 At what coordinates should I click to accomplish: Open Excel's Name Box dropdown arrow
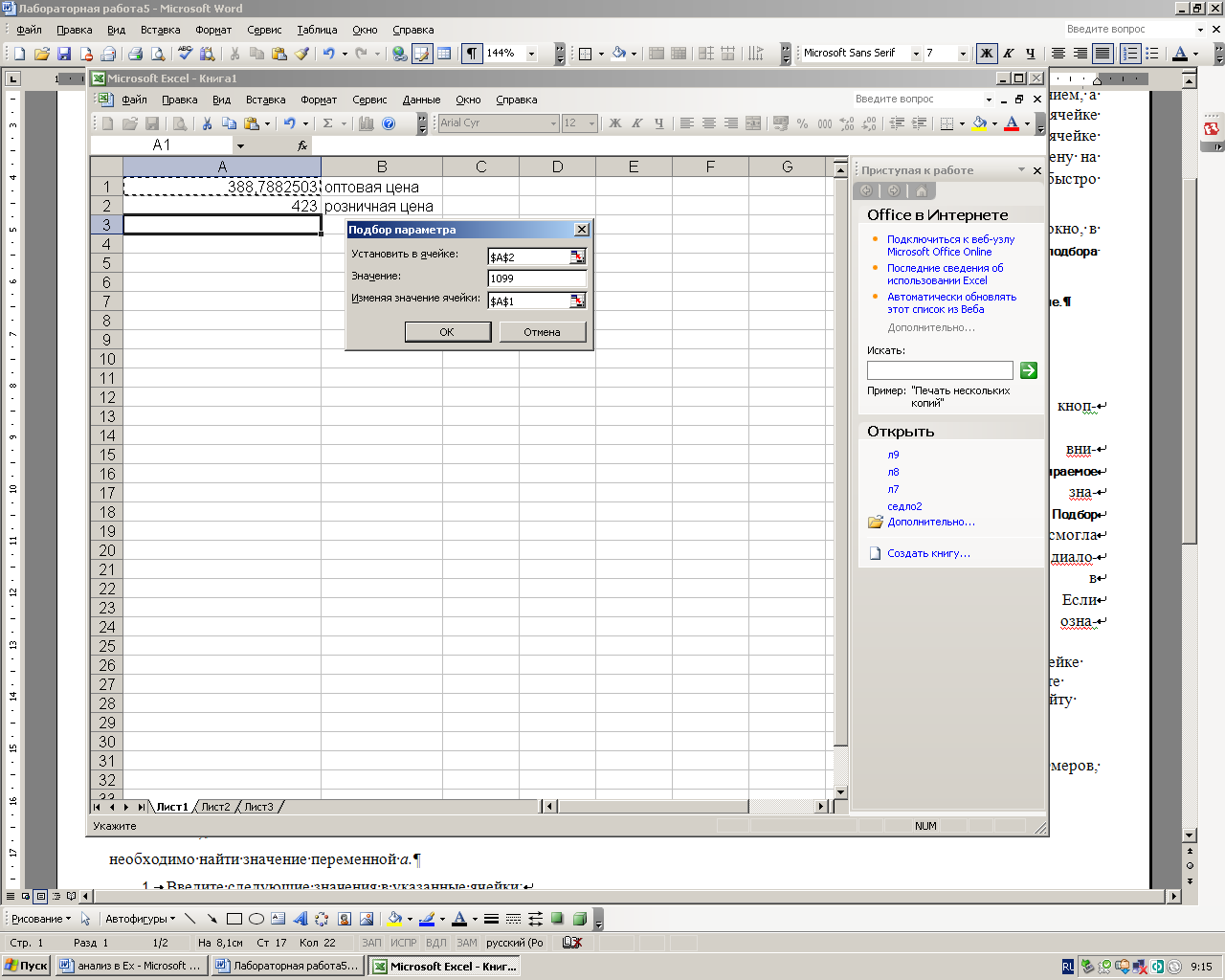point(240,145)
